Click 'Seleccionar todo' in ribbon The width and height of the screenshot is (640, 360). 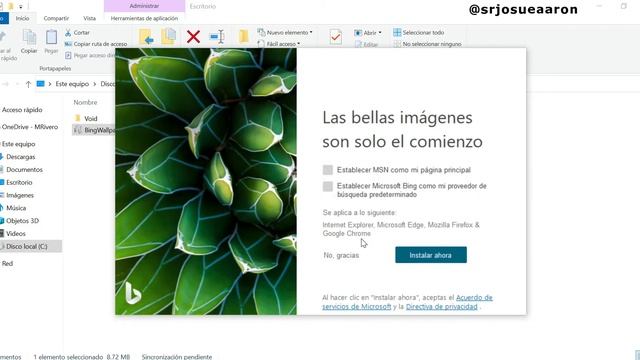coord(419,32)
